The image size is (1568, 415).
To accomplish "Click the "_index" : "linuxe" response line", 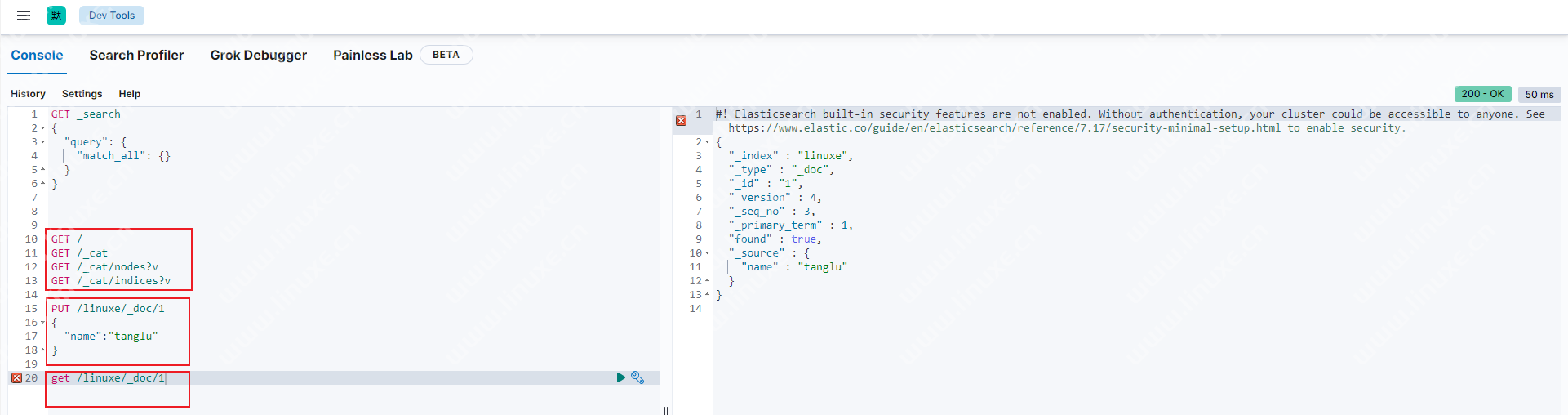I will click(x=791, y=156).
